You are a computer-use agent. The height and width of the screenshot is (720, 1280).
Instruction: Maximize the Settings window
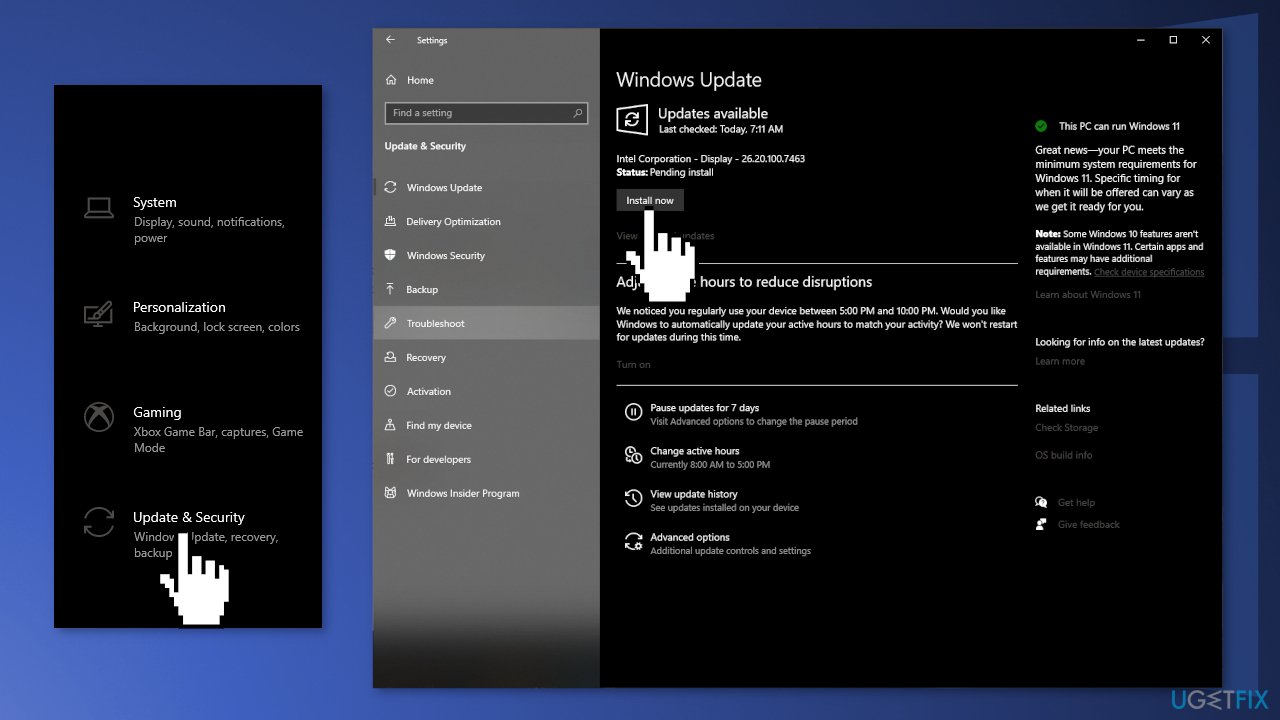point(1173,40)
